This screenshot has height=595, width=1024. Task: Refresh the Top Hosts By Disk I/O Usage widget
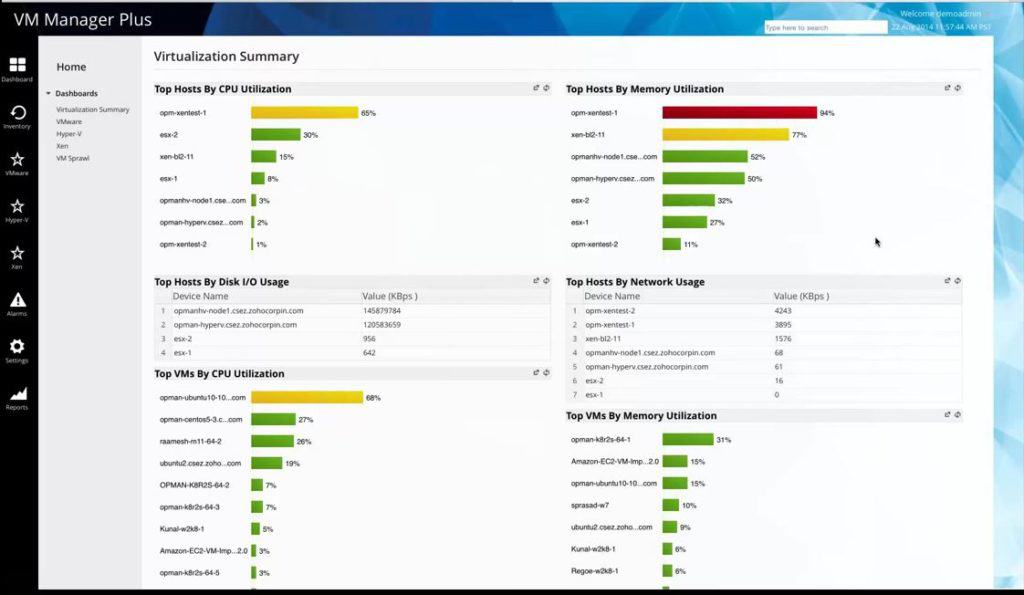547,281
